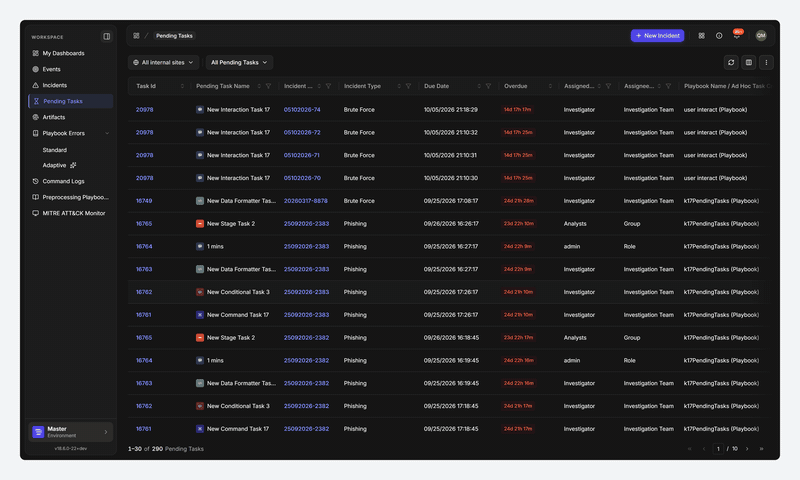Open notifications bell icon

click(737, 36)
